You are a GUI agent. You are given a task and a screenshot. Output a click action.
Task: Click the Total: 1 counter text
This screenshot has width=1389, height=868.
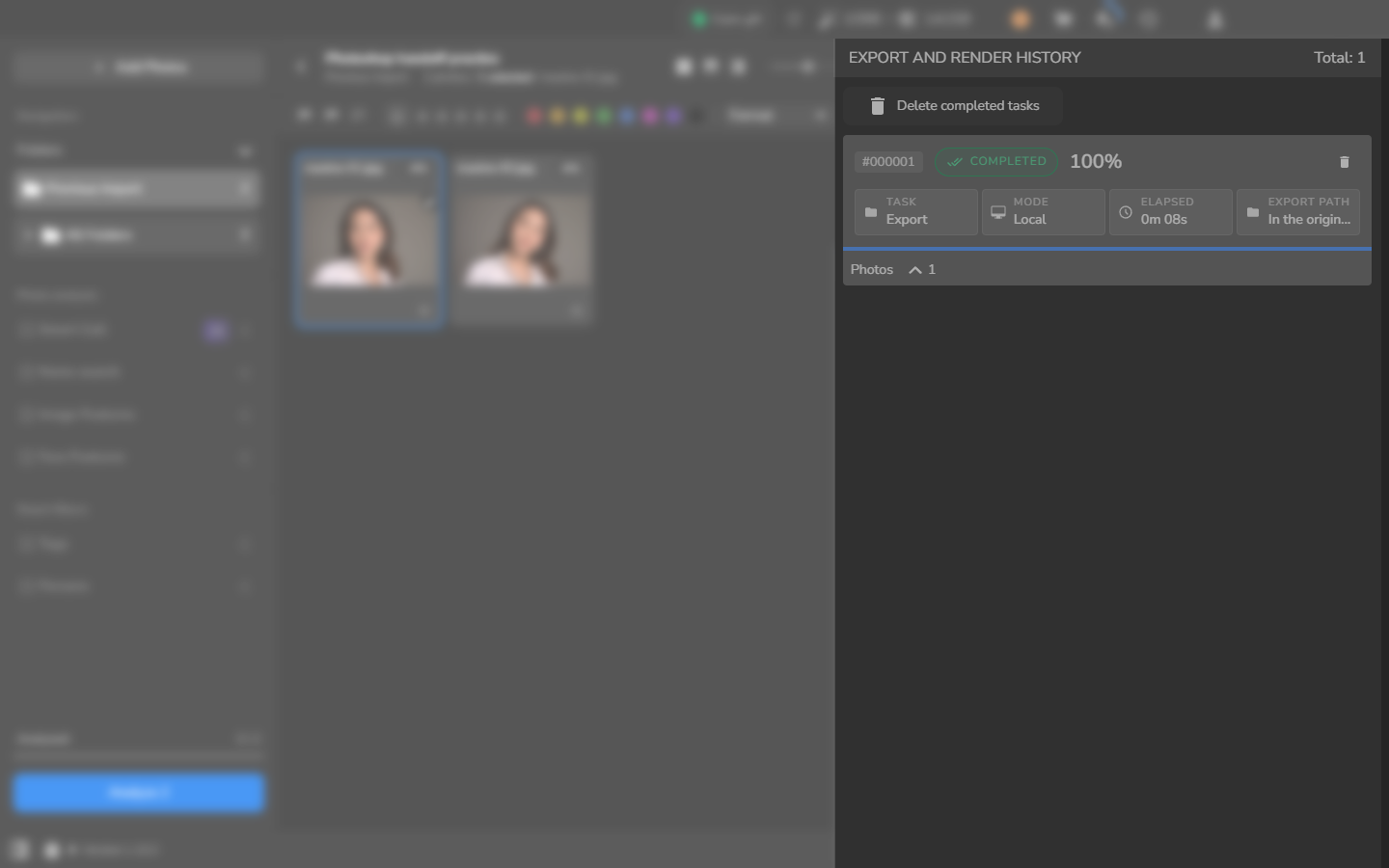coord(1340,58)
